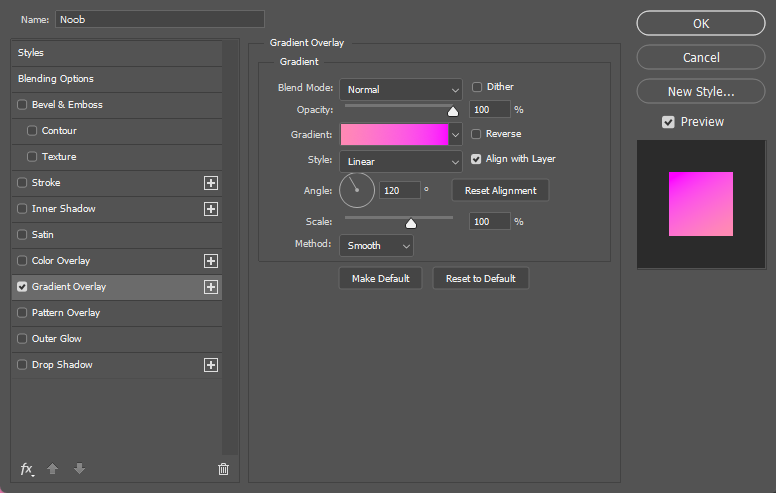Click the plus icon beside Color Overlay
The image size is (776, 493).
(211, 261)
